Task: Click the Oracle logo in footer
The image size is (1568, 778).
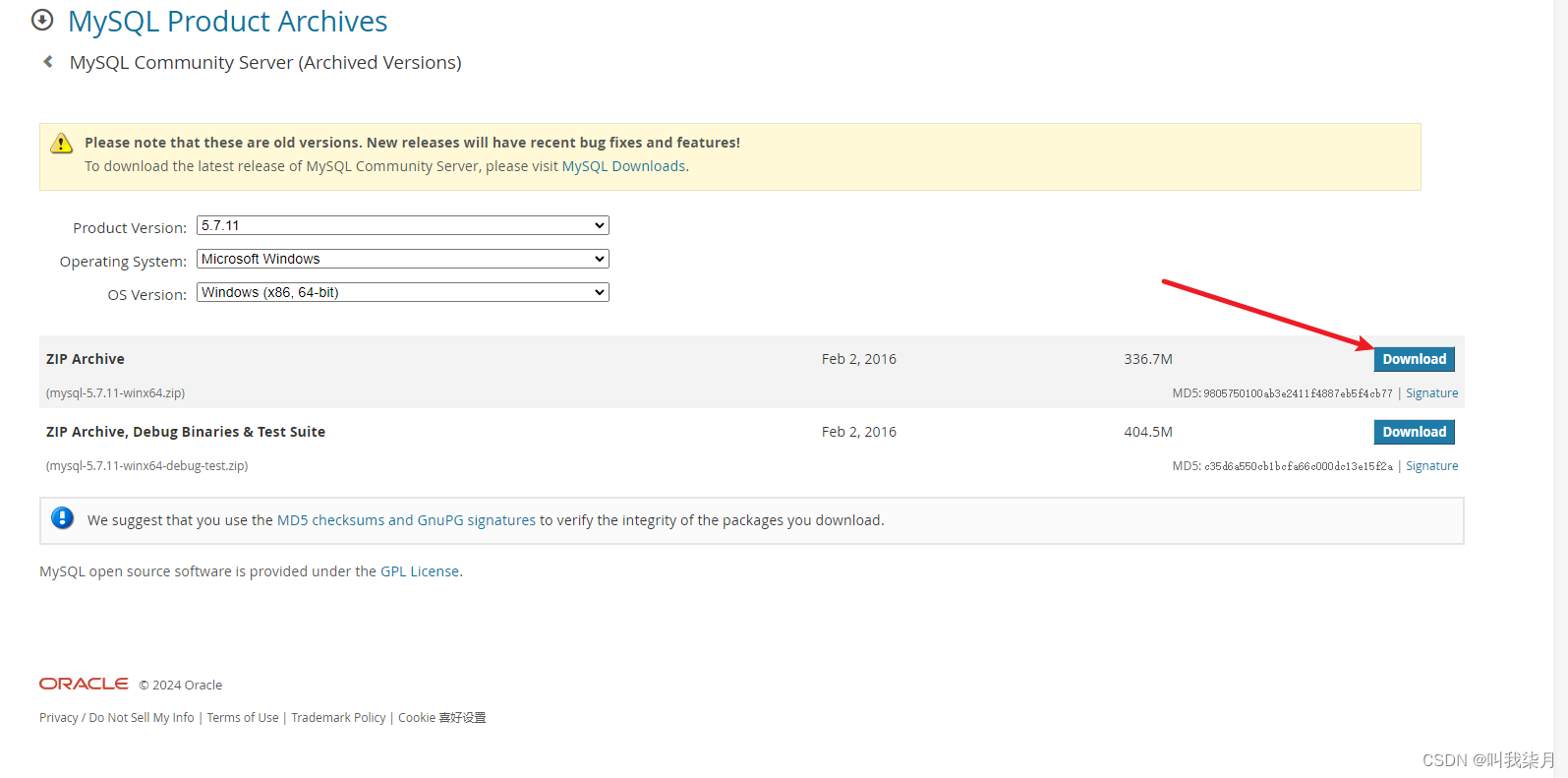Action: pos(84,684)
